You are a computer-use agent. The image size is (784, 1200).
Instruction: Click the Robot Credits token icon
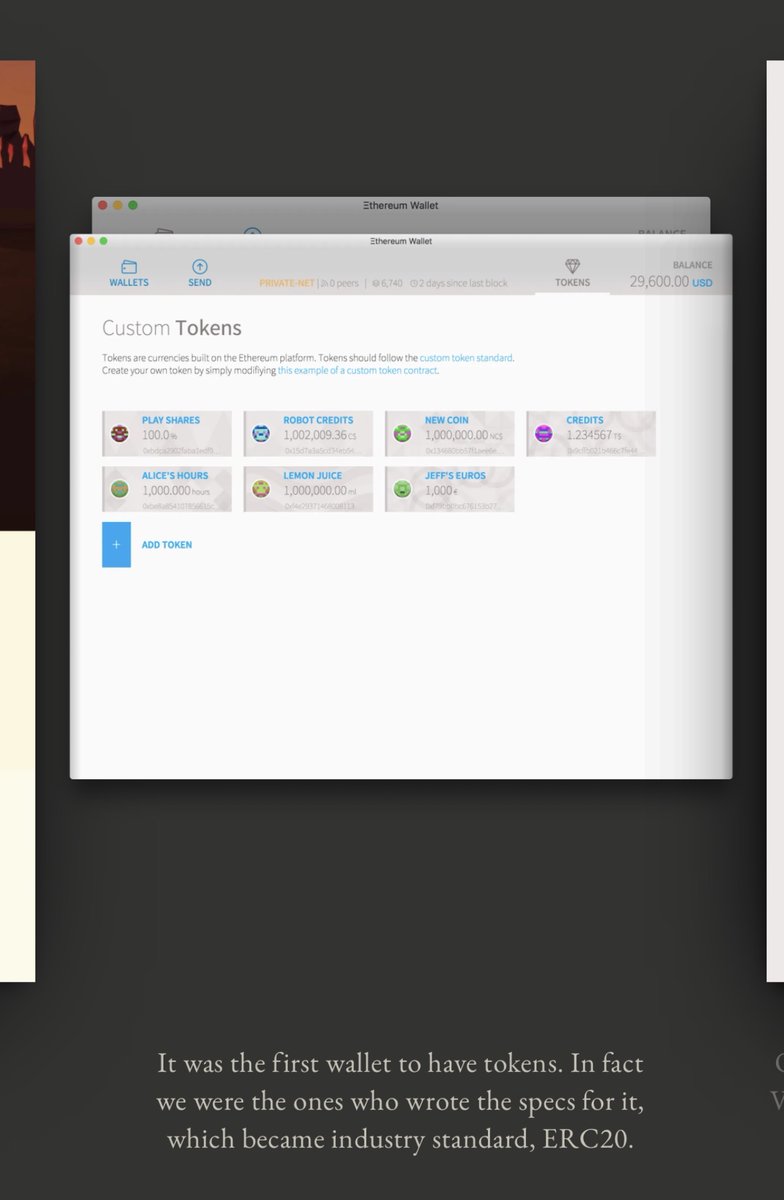[261, 434]
